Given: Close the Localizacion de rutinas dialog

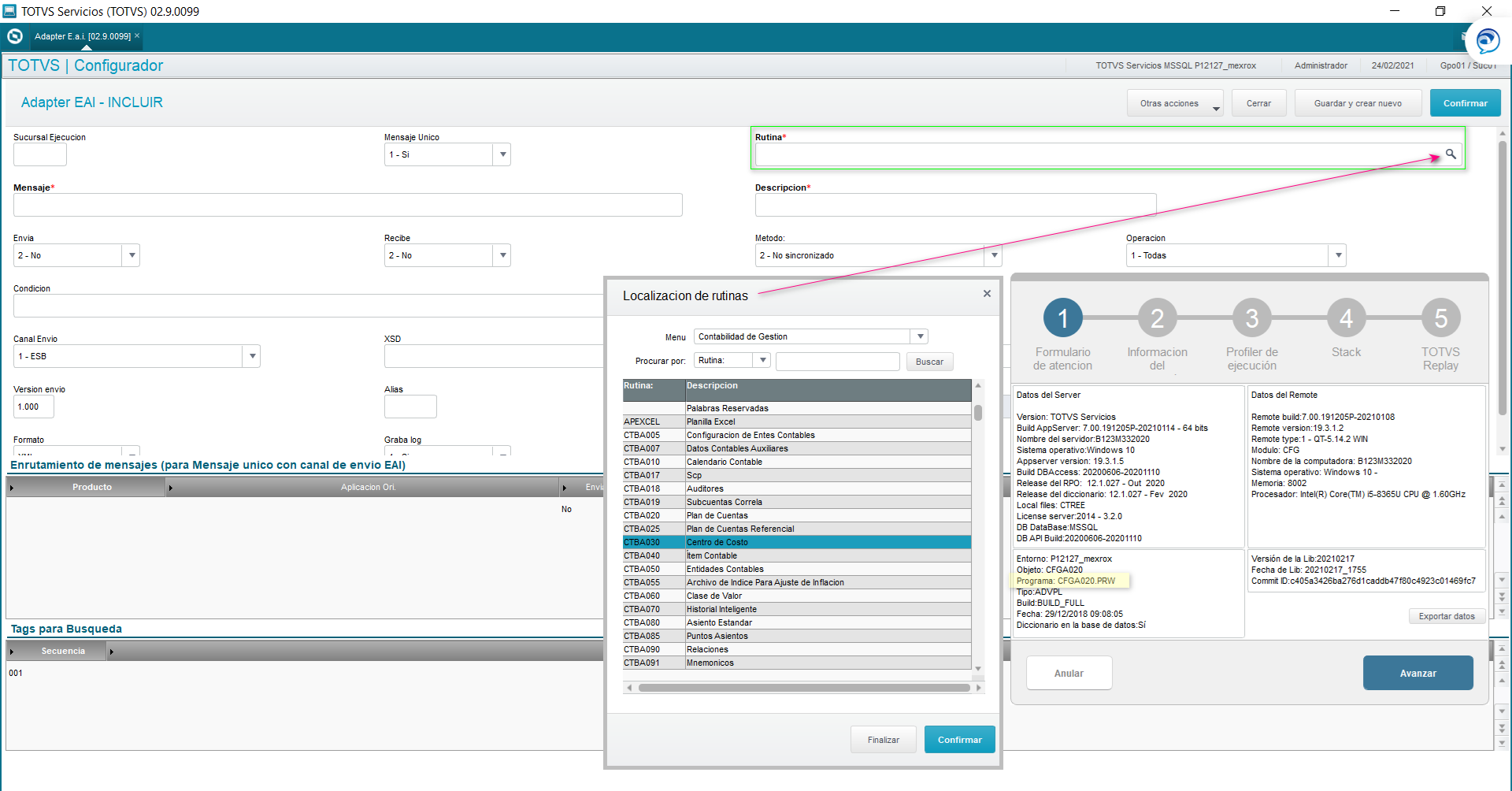Looking at the screenshot, I should 987,294.
